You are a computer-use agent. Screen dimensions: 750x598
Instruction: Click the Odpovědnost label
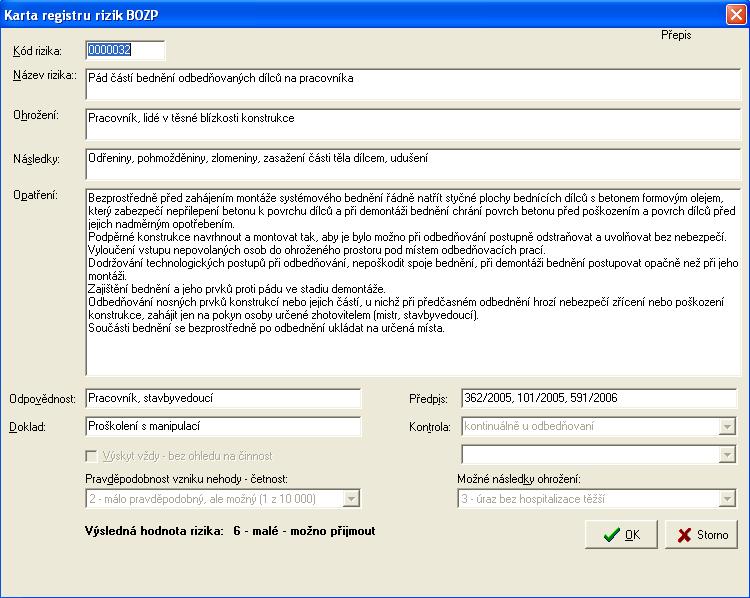coord(43,399)
